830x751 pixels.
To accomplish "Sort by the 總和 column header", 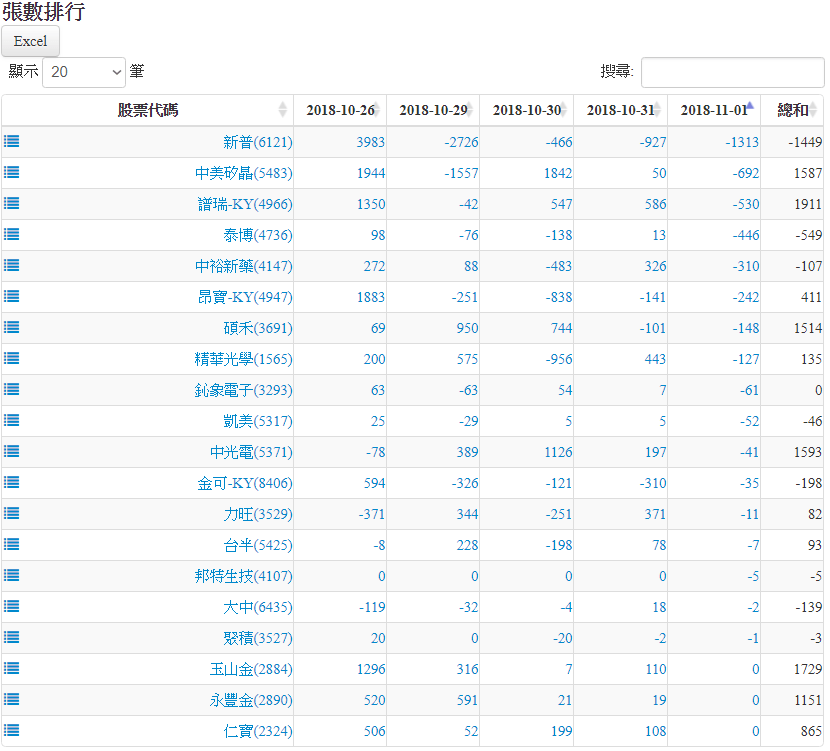I will pyautogui.click(x=793, y=110).
